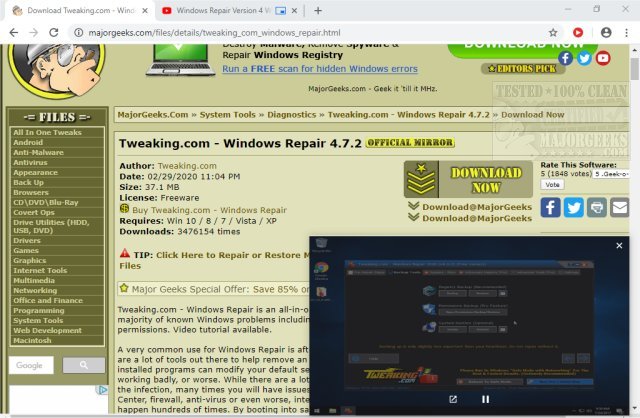
Task: Click the Buy coin icon beside Tweaking.com
Action: [x=124, y=209]
